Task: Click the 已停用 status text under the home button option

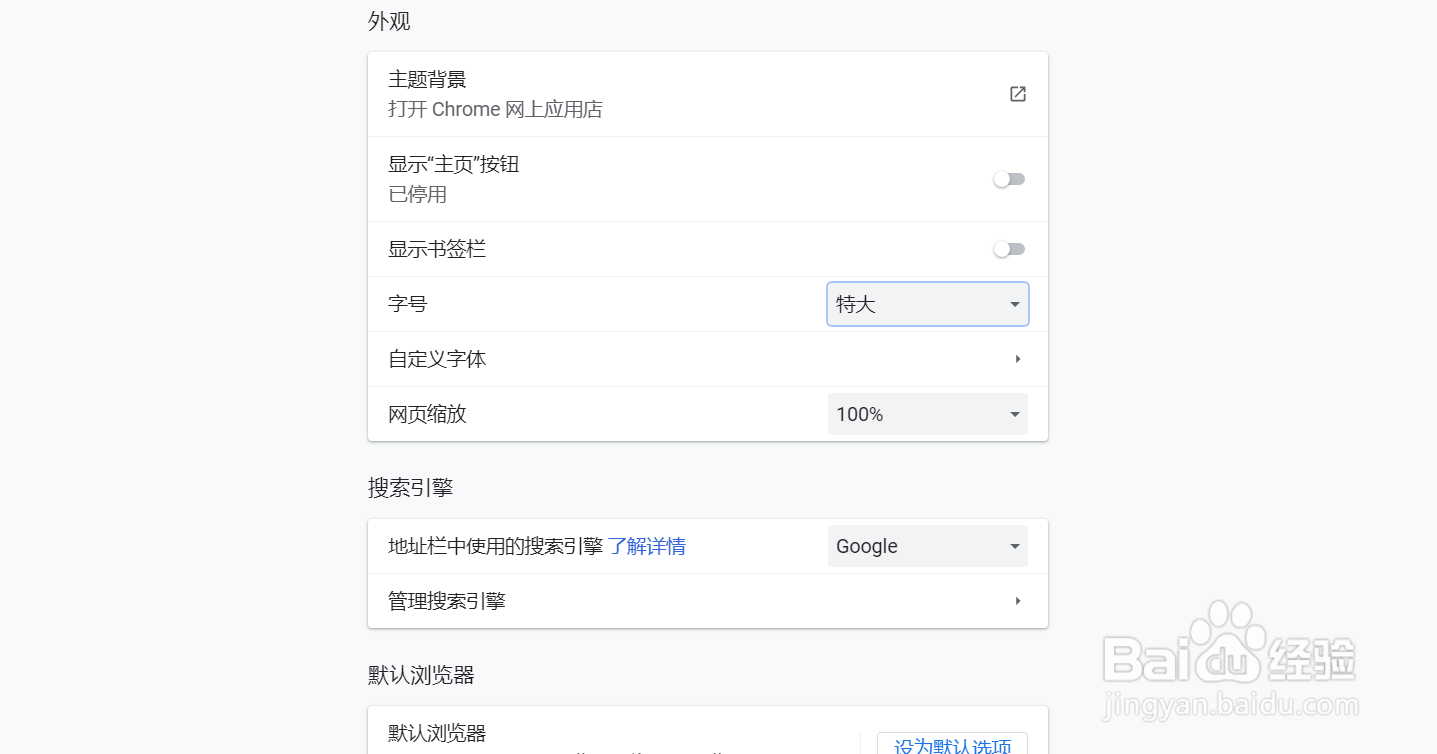Action: [x=417, y=194]
